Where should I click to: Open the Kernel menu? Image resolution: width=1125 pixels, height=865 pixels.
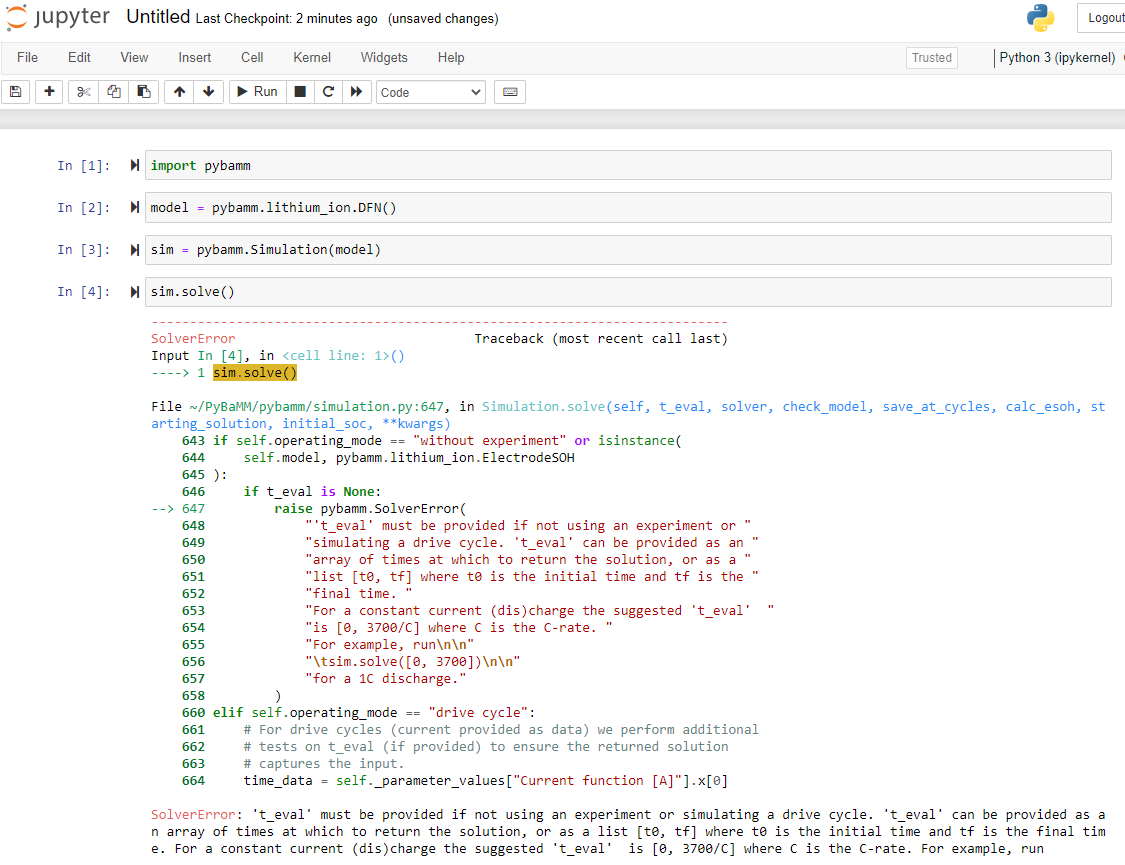(311, 57)
